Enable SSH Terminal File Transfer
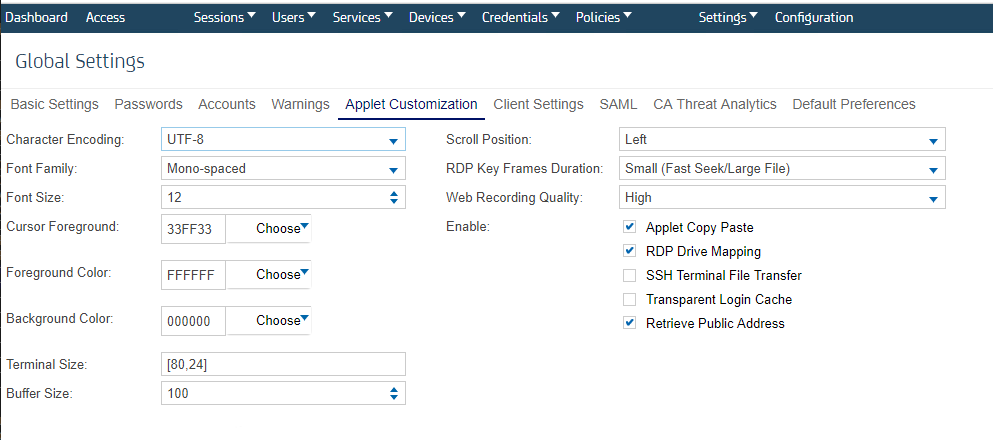993x440 pixels. click(629, 276)
